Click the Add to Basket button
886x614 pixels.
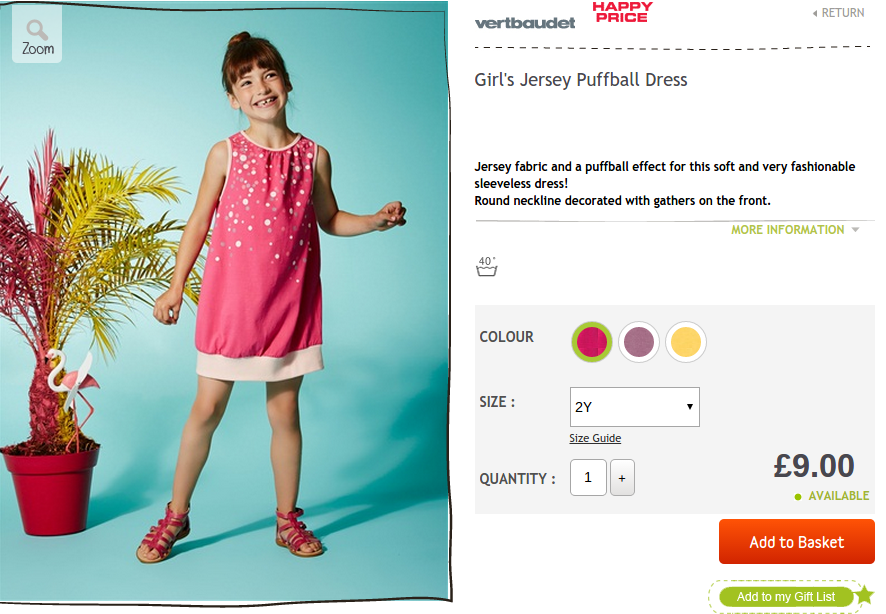point(797,542)
